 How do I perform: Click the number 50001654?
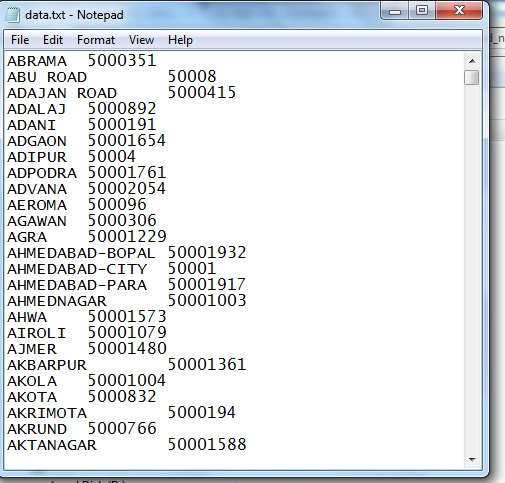click(x=127, y=141)
